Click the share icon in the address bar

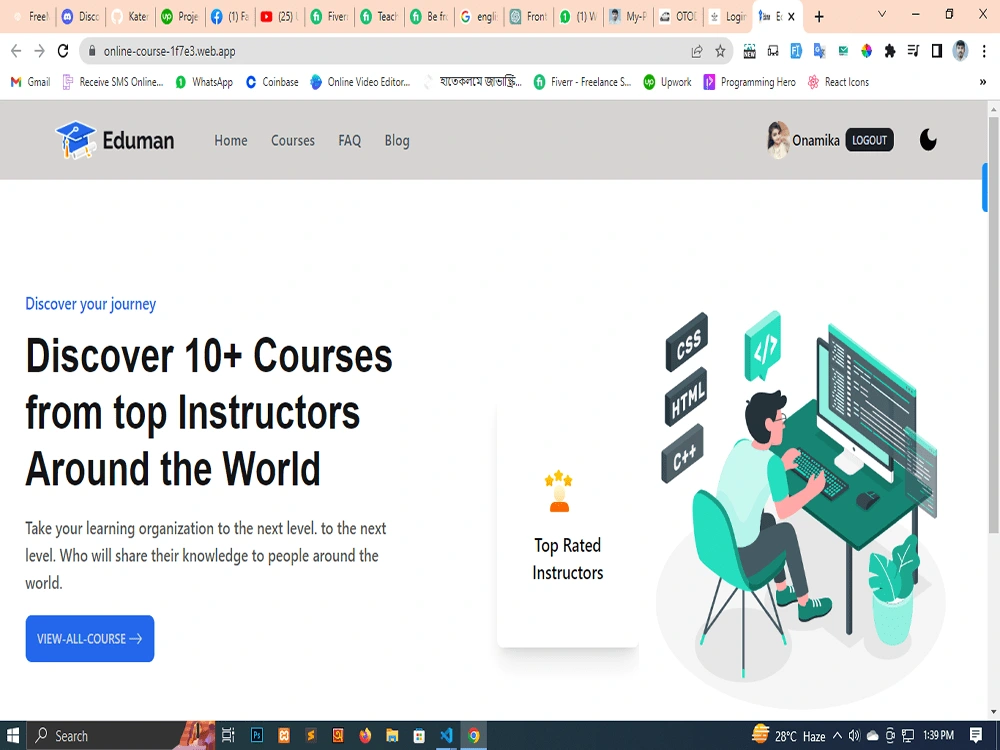pyautogui.click(x=697, y=52)
